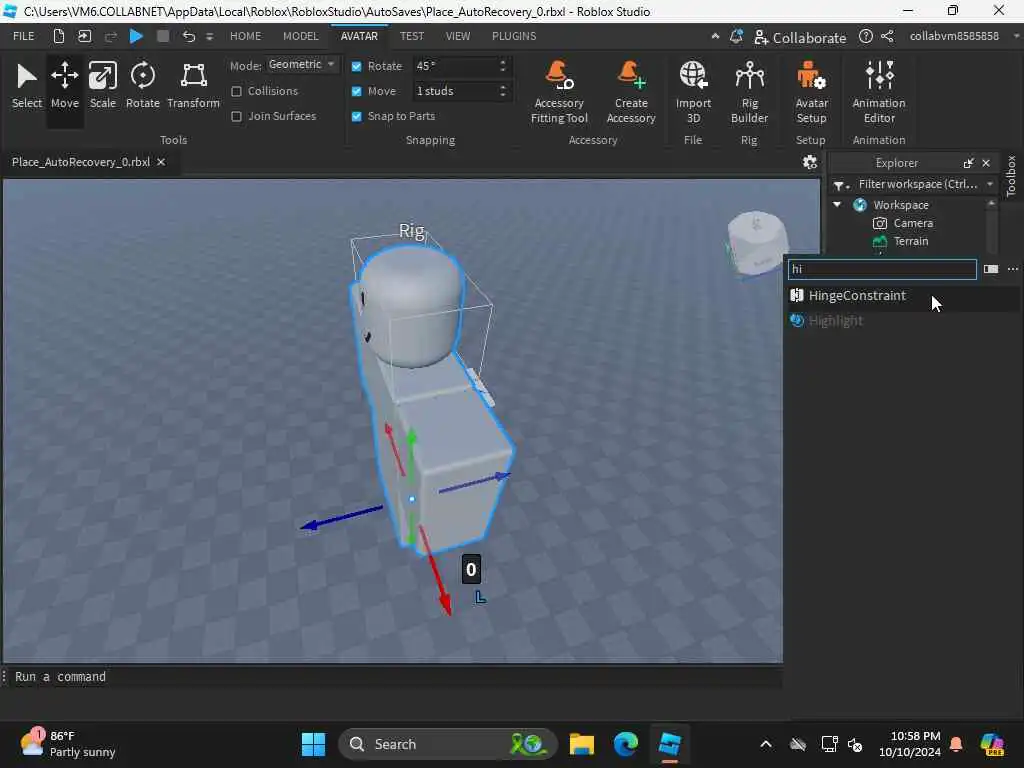
Task: Toggle the Rotate snapping checkbox
Action: tap(357, 66)
